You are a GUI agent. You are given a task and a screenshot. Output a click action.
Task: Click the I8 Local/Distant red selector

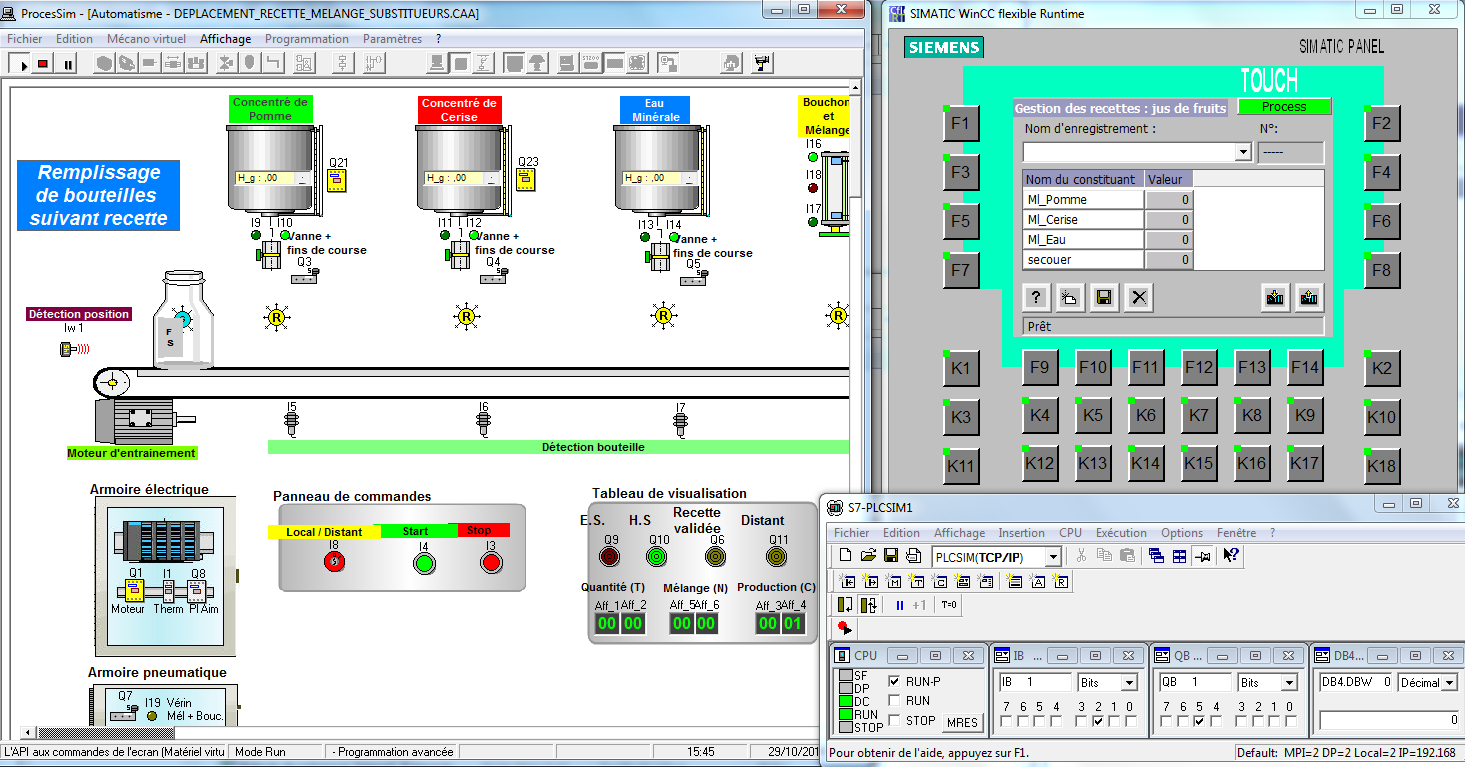click(x=333, y=562)
